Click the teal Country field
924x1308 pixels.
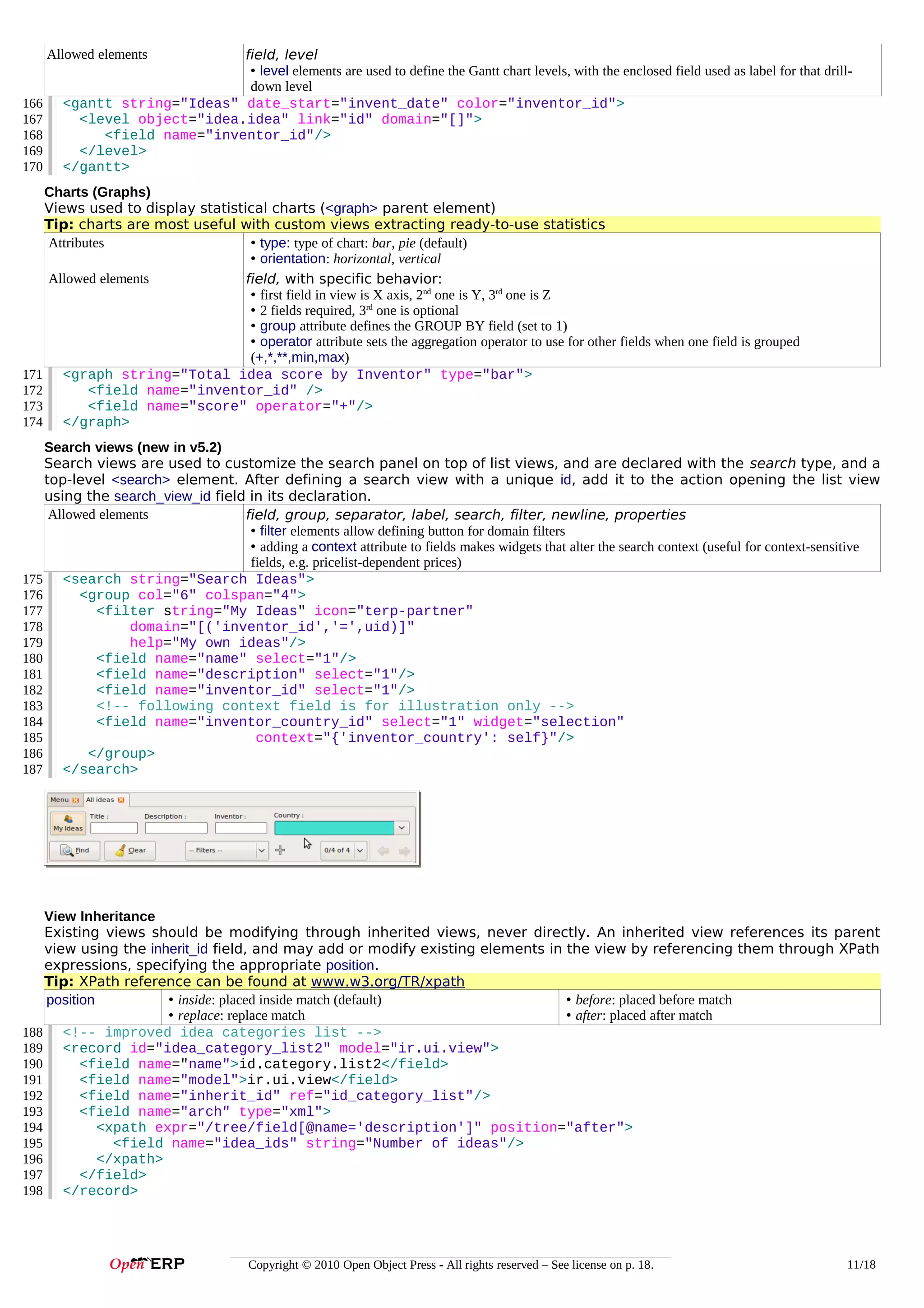(x=333, y=828)
